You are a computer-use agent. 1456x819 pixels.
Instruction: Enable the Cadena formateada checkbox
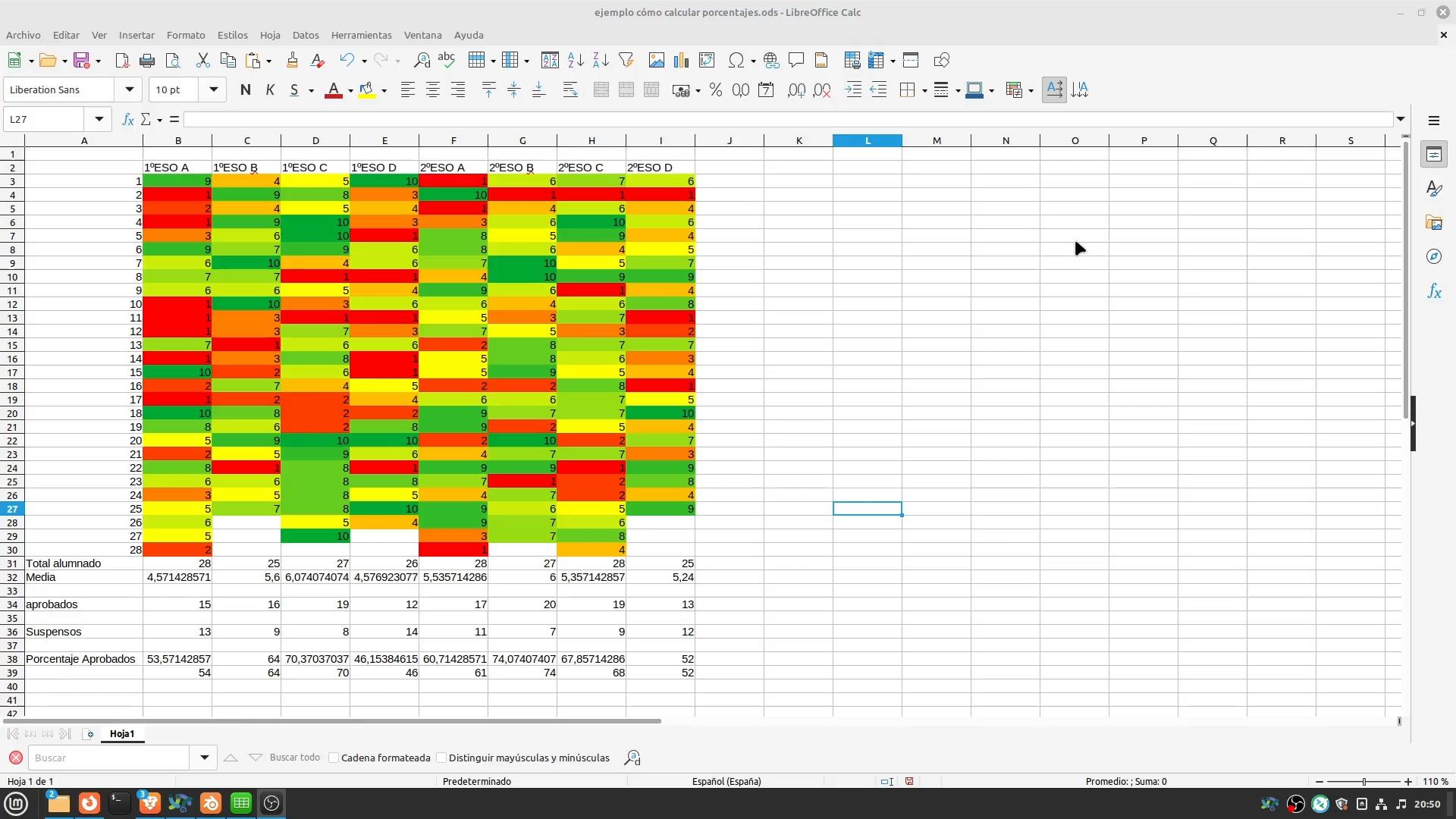click(x=334, y=758)
